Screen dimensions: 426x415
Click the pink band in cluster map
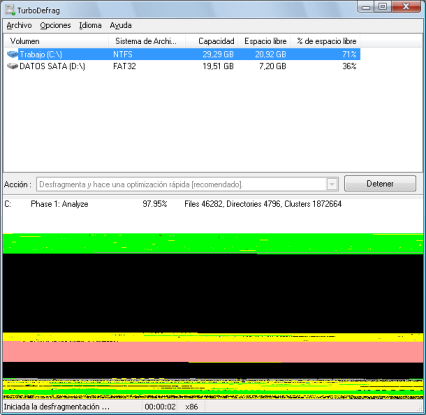pyautogui.click(x=213, y=352)
